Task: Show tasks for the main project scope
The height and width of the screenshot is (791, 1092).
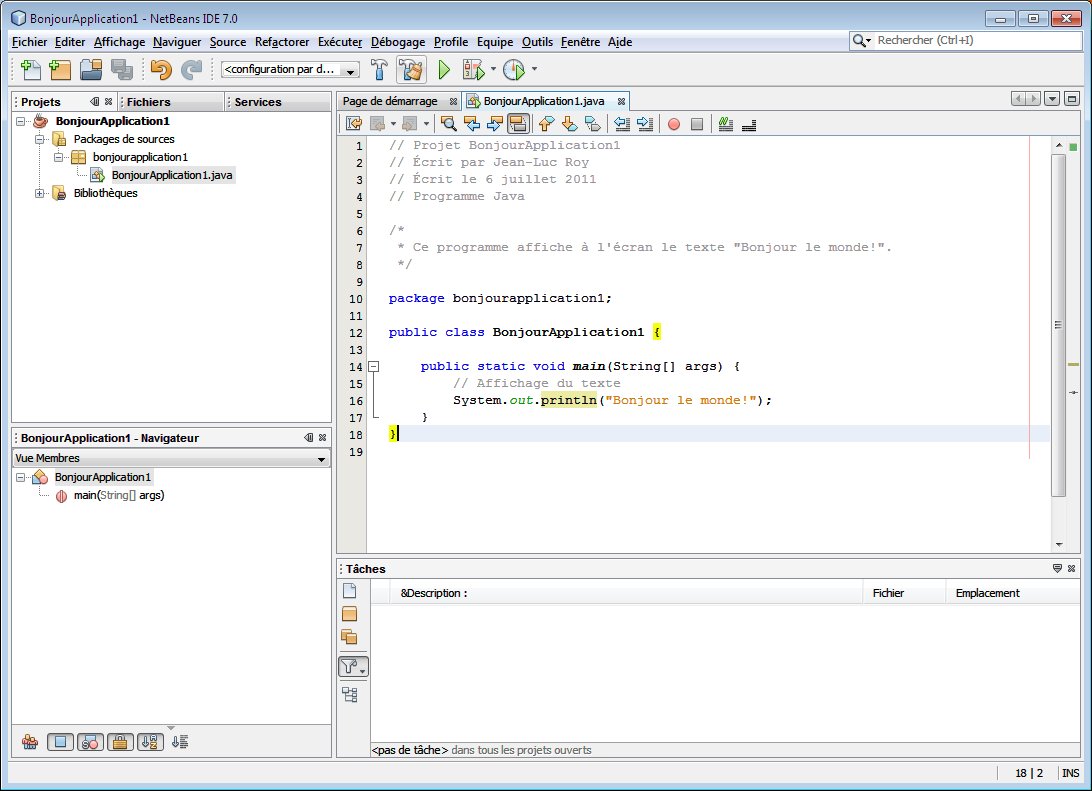Action: [350, 613]
